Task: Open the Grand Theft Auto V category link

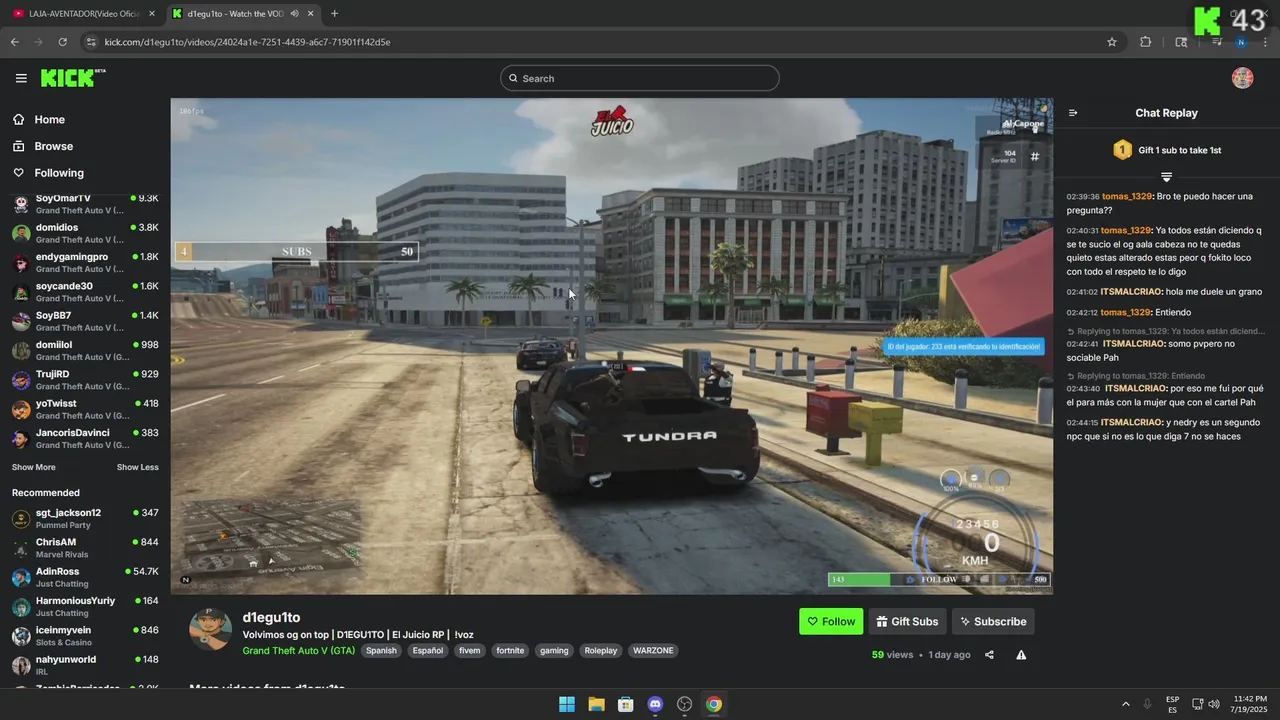Action: 298,651
